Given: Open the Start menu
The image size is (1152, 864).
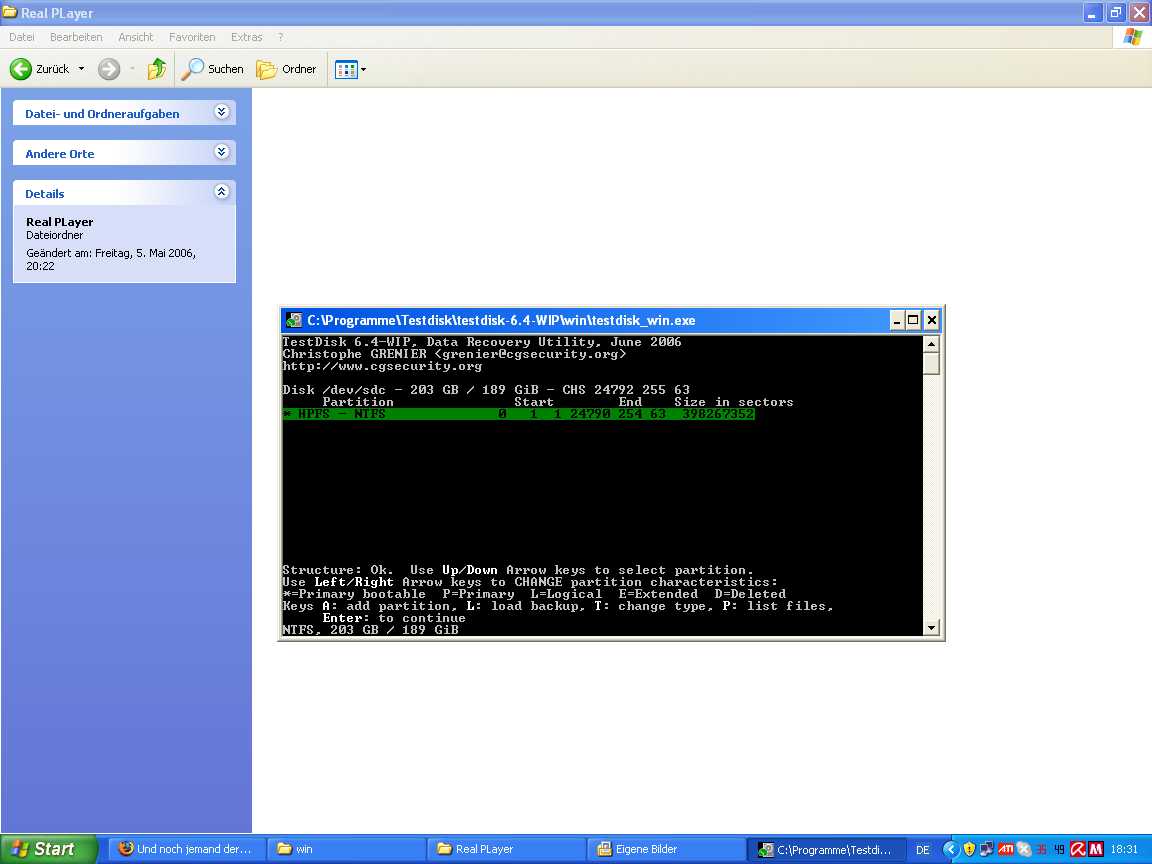Looking at the screenshot, I should click(x=48, y=849).
